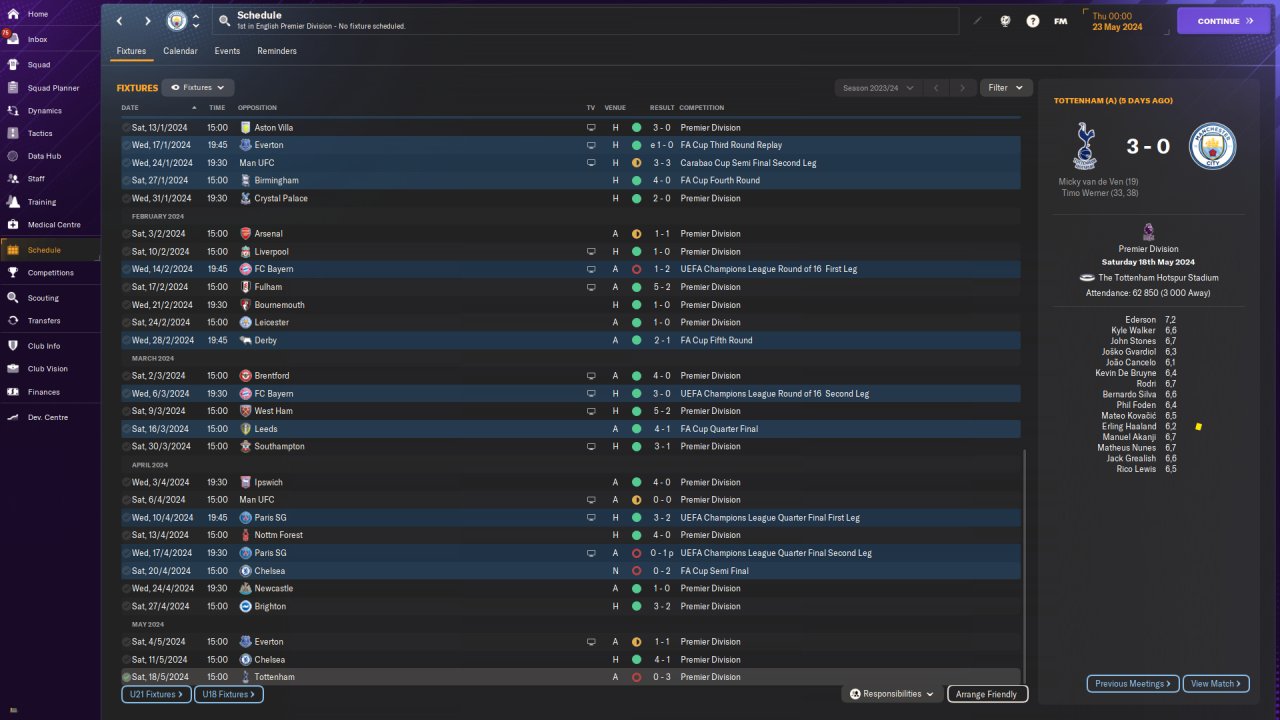
Task: Tick the Aston Villa 13/1/2024 fixture checkbox
Action: [x=126, y=128]
